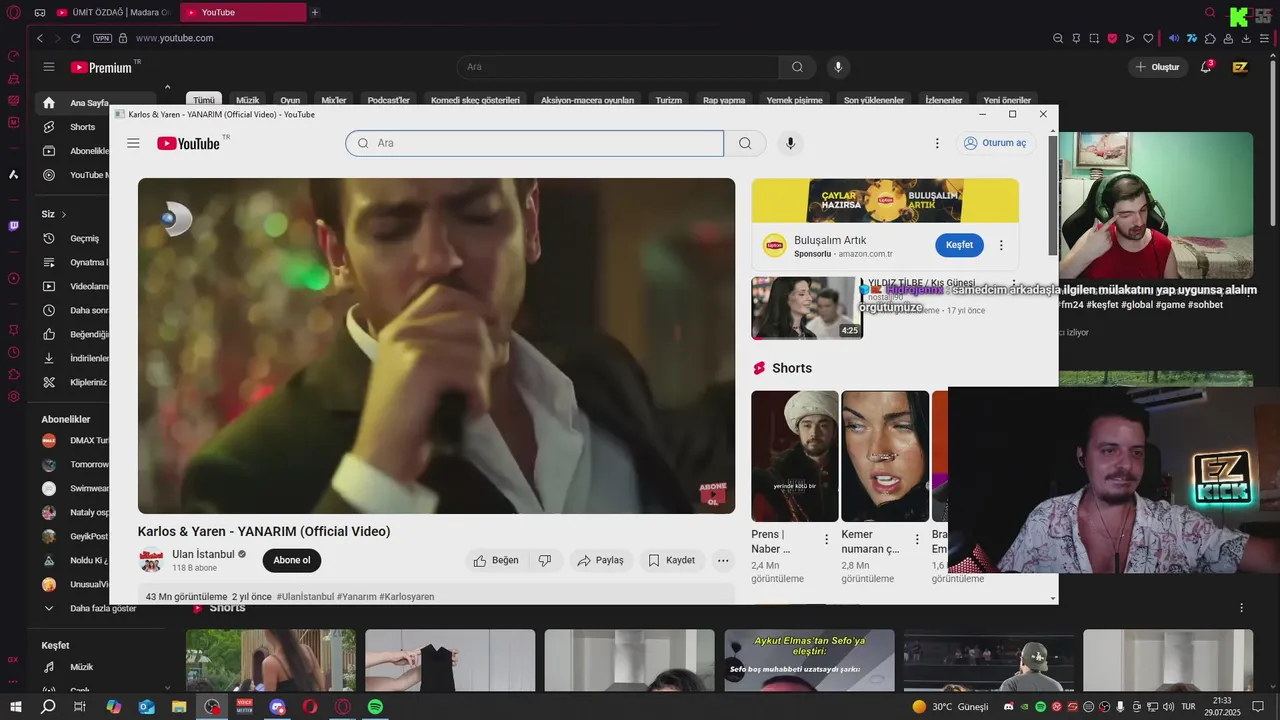
Task: Focus the Ara search field in the popup window
Action: click(x=535, y=143)
